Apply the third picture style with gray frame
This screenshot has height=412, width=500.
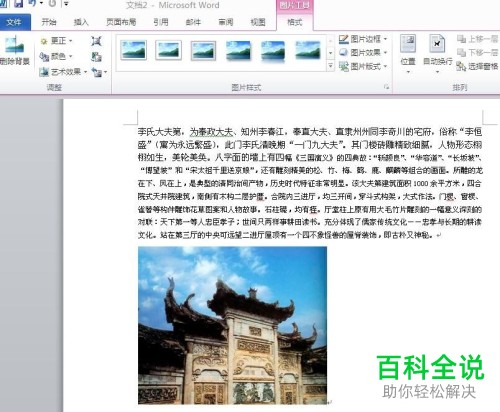coord(203,50)
